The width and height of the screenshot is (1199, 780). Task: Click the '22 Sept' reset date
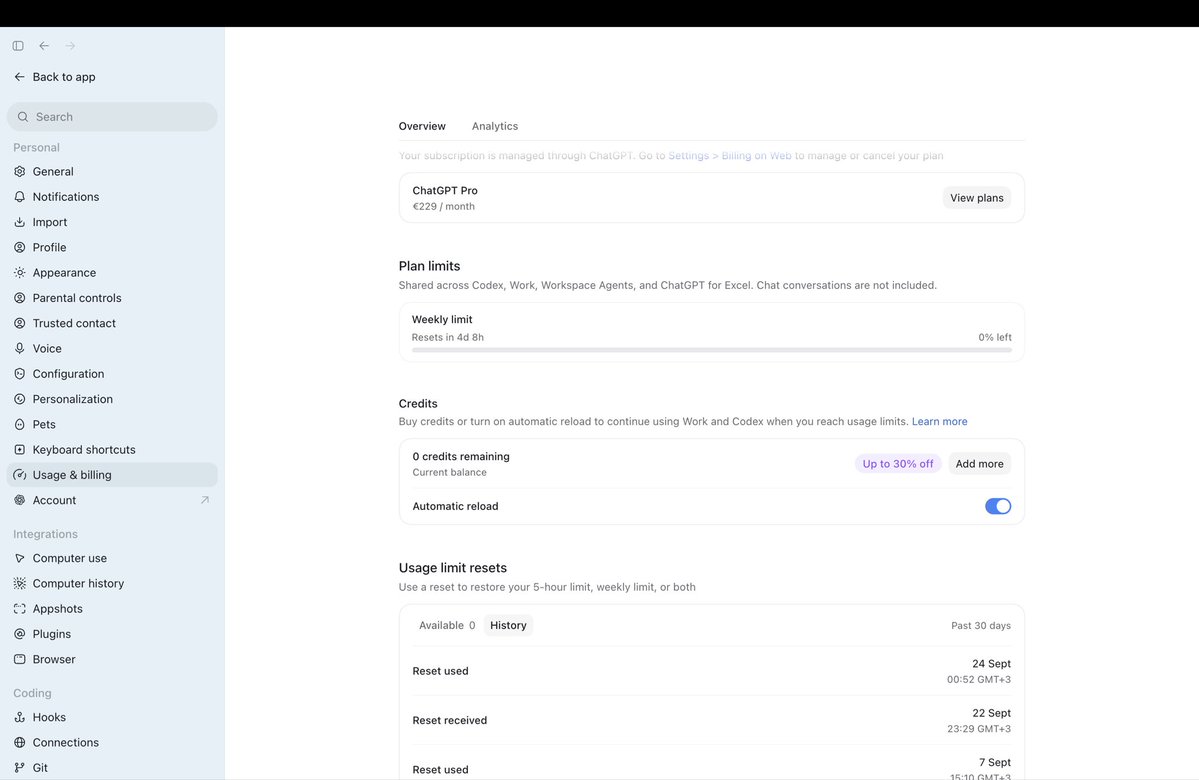(991, 713)
